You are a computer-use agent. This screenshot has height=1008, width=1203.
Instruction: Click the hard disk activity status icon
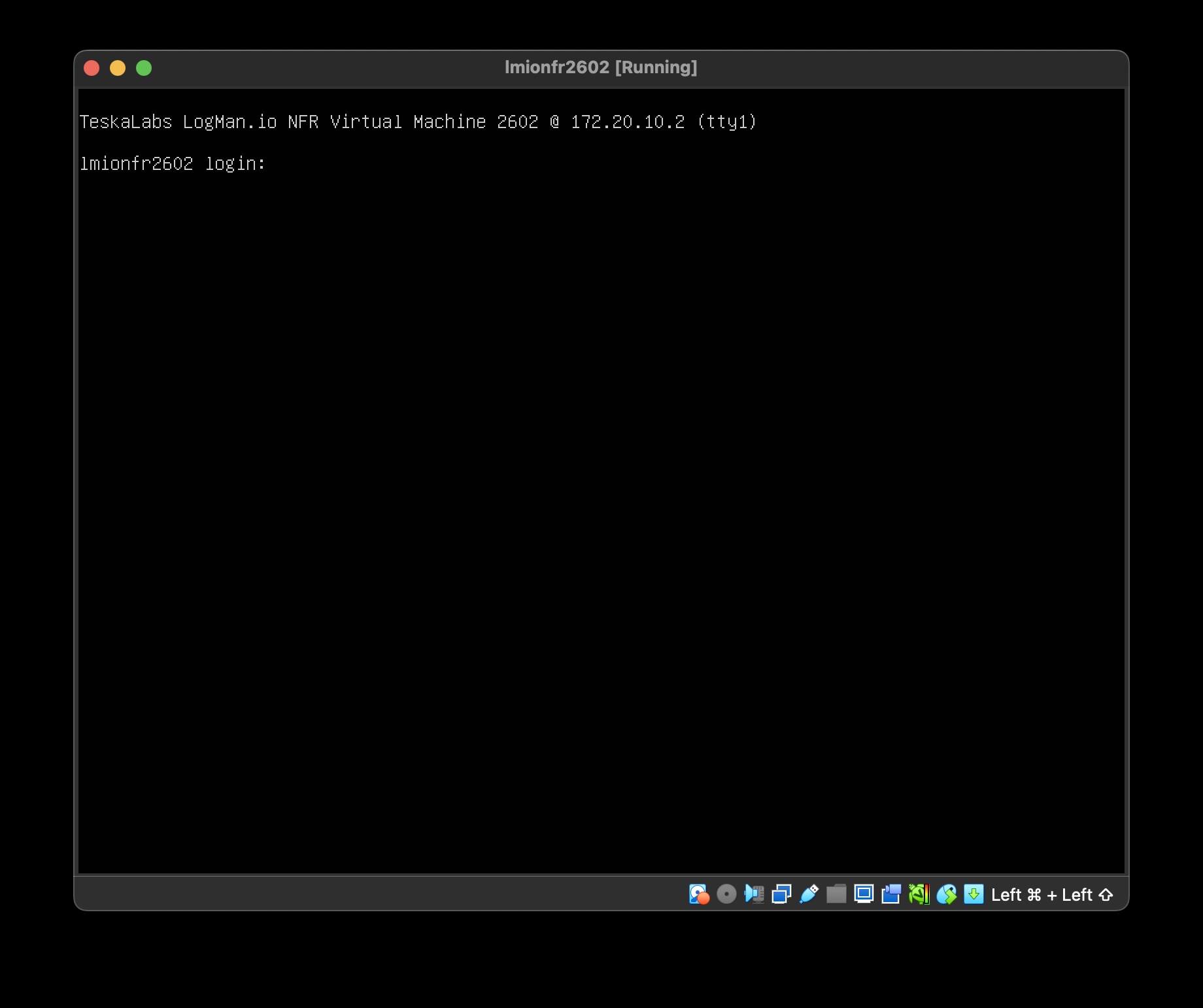click(698, 894)
